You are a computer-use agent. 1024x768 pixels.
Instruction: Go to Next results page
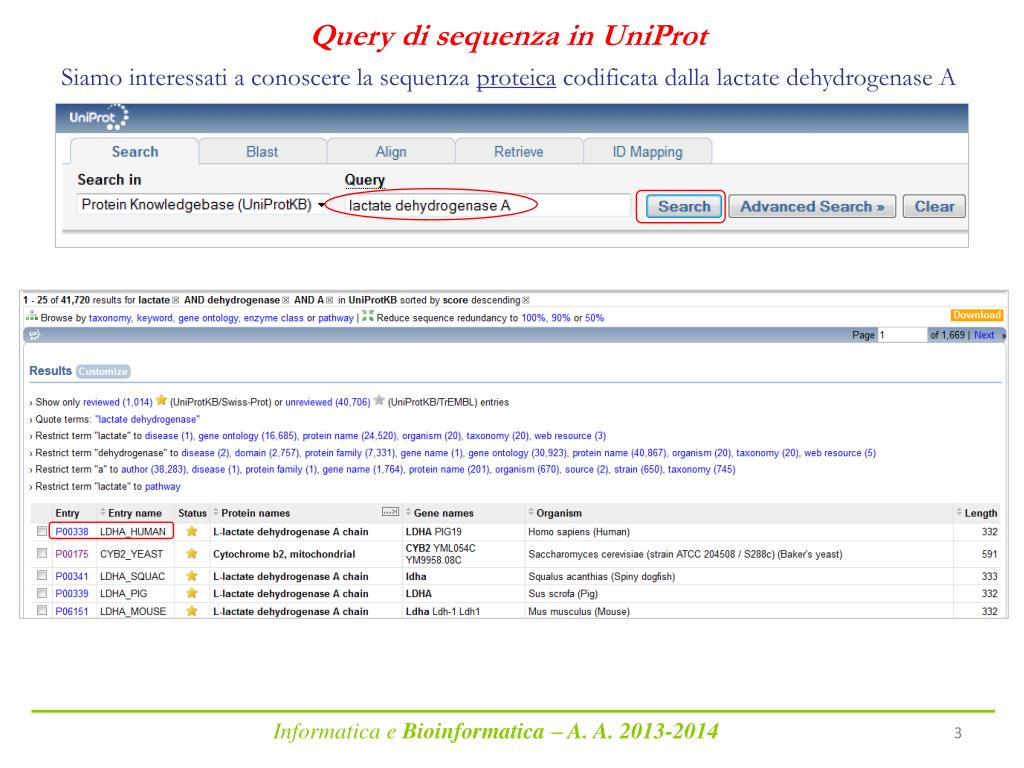[x=984, y=335]
